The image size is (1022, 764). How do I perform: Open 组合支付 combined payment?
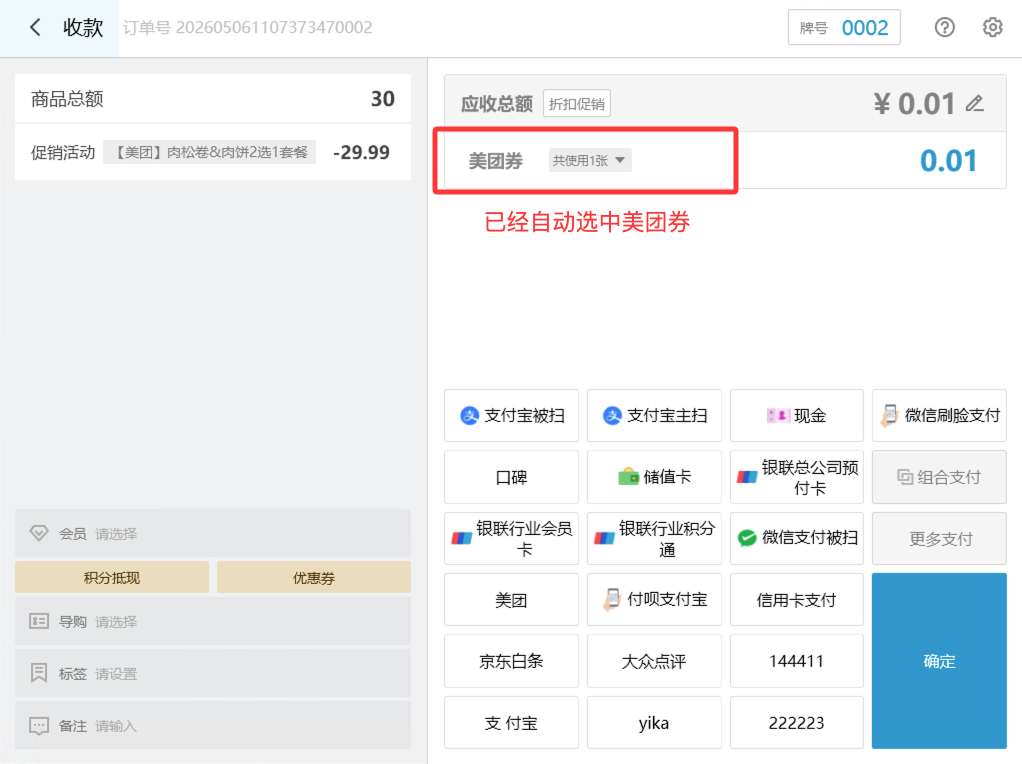point(939,477)
